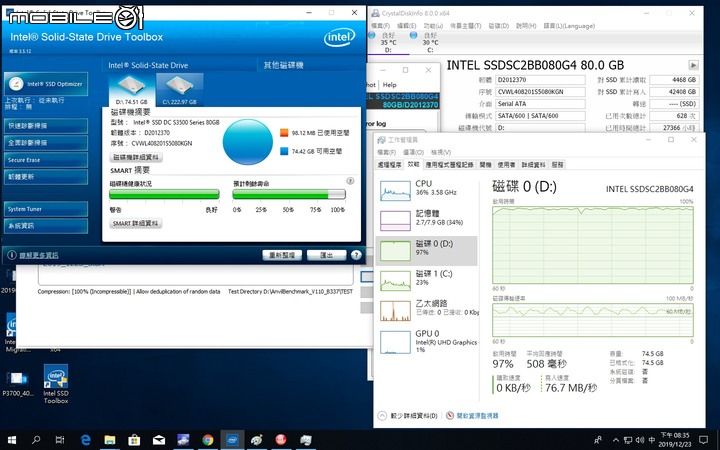
Task: Select 磁碟 1 (C:) in Task Manager sidebar
Action: [x=426, y=280]
